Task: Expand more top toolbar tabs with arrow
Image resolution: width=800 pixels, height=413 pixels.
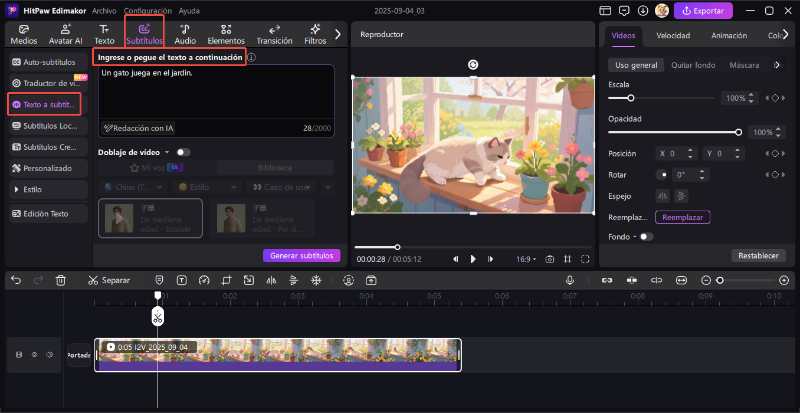Action: [337, 34]
